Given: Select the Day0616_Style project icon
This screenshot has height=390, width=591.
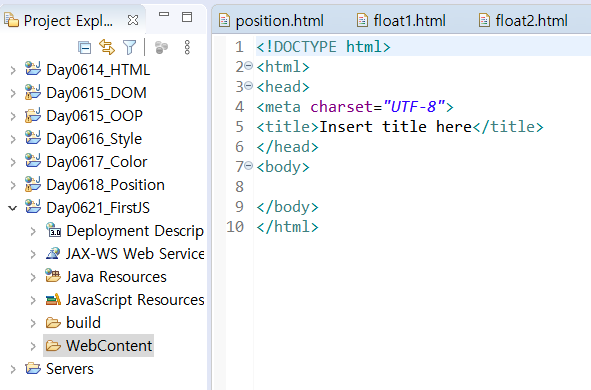Looking at the screenshot, I should [33, 138].
